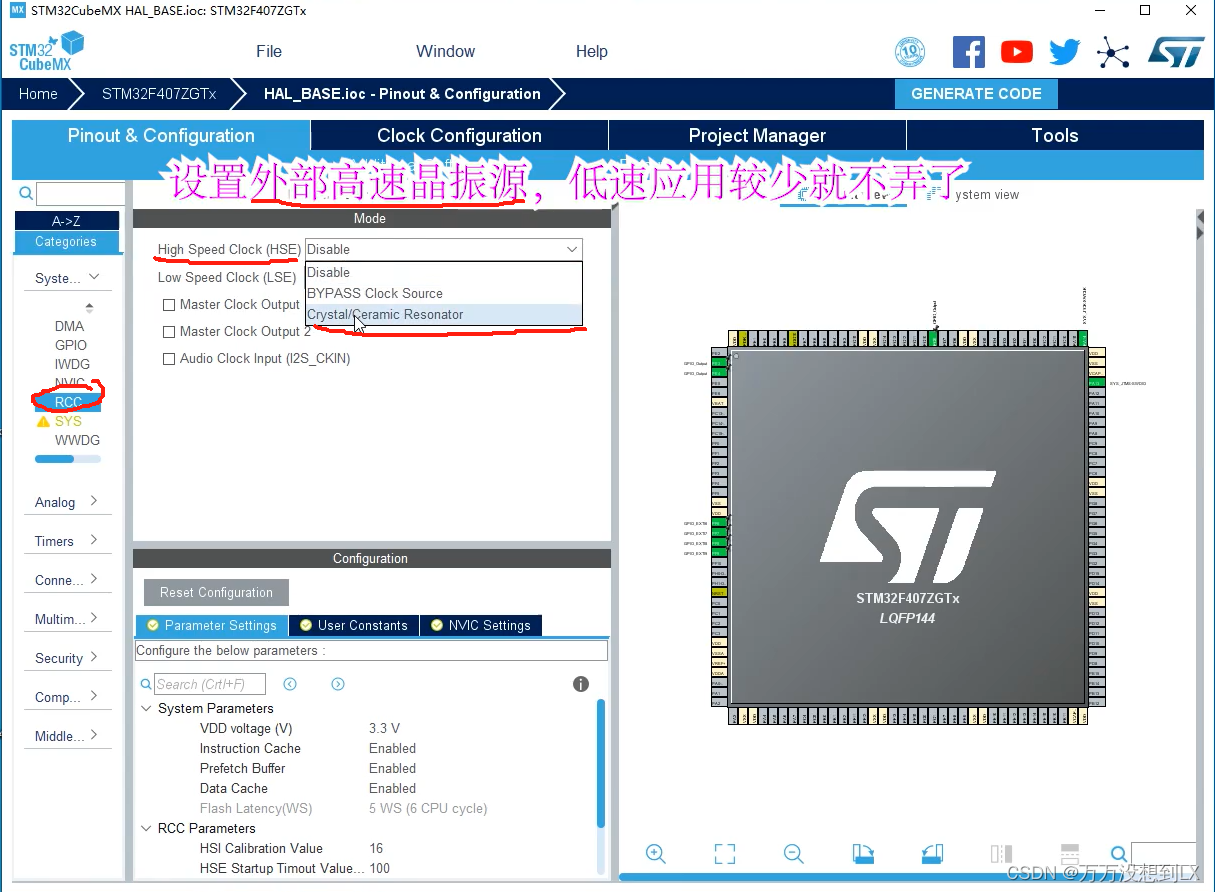The image size is (1215, 892).
Task: Sort peripherals with A->Z button
Action: pyautogui.click(x=67, y=221)
